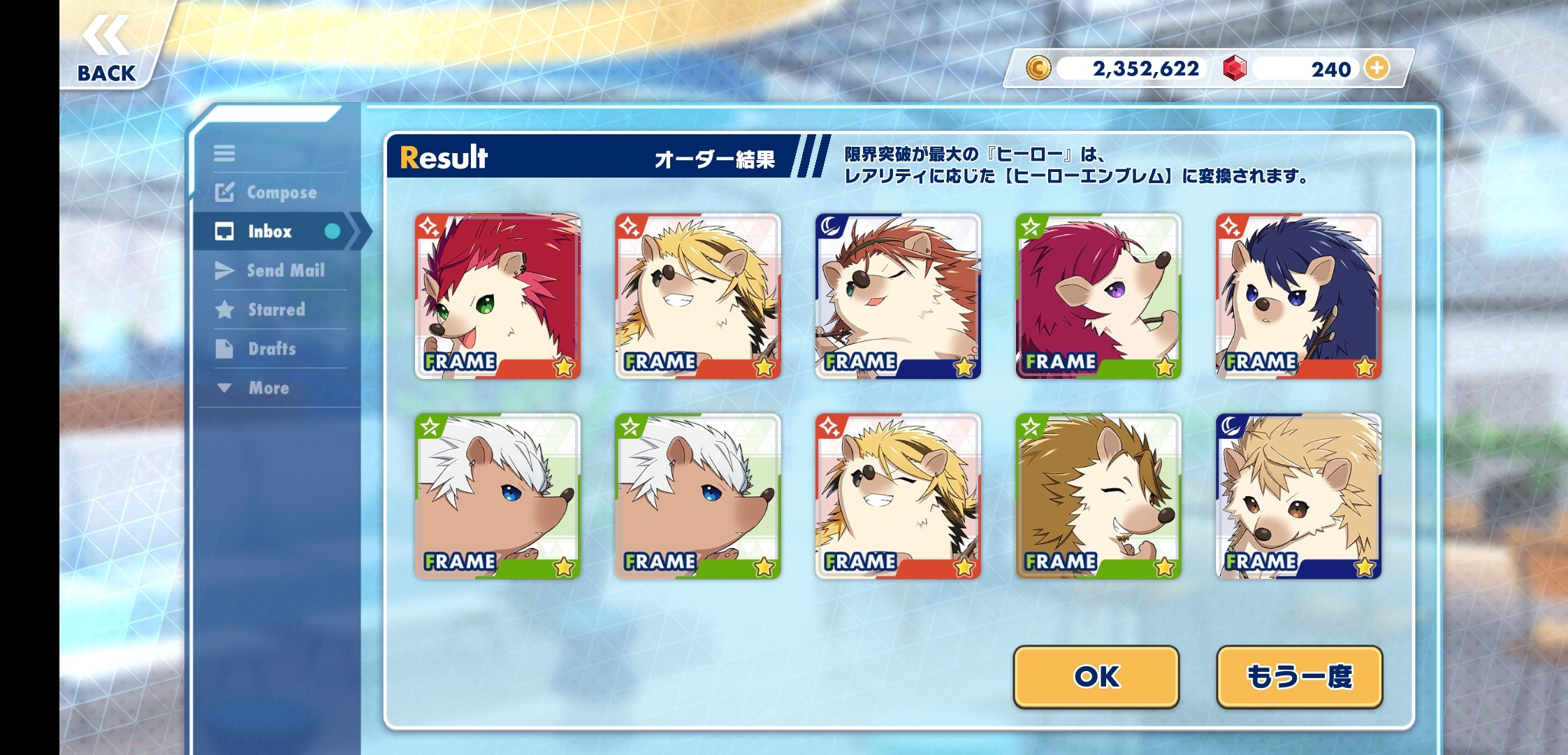1568x755 pixels.
Task: Click the gold plus icon beside 240 gems
Action: [1377, 68]
